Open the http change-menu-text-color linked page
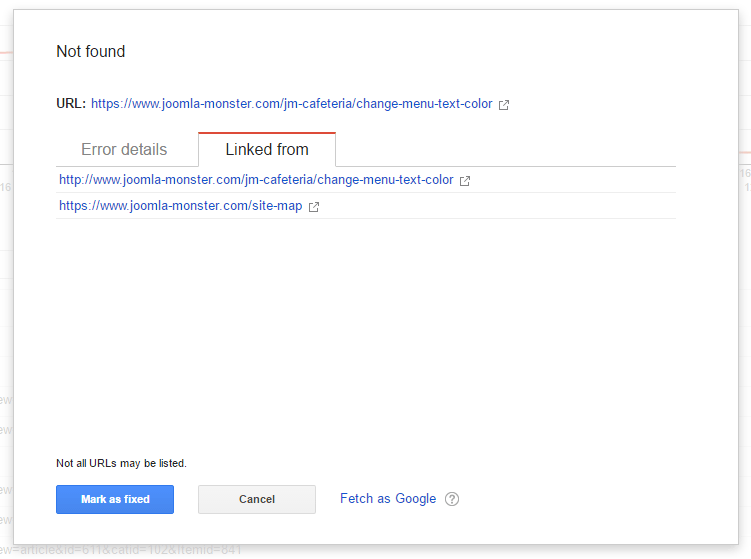 pos(256,180)
